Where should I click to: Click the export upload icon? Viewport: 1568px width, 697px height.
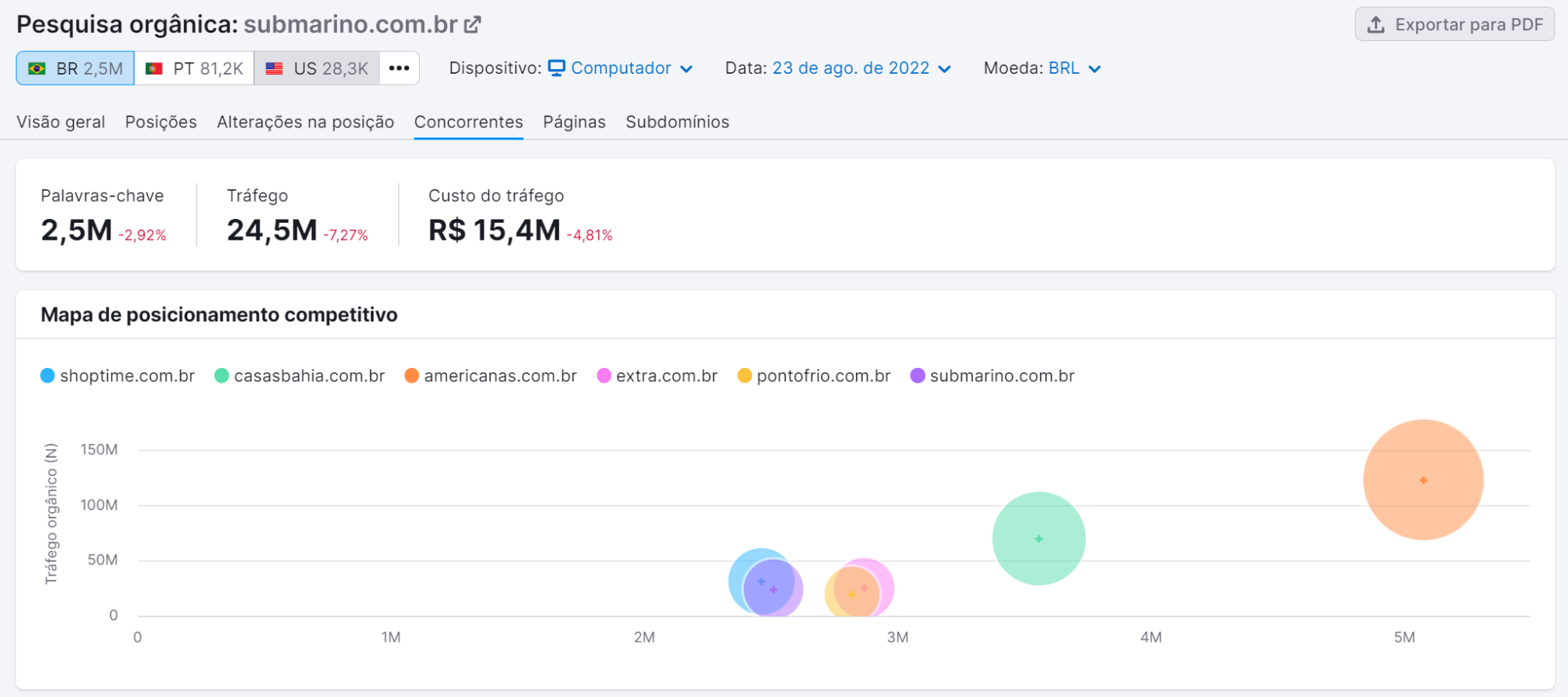[x=1375, y=25]
